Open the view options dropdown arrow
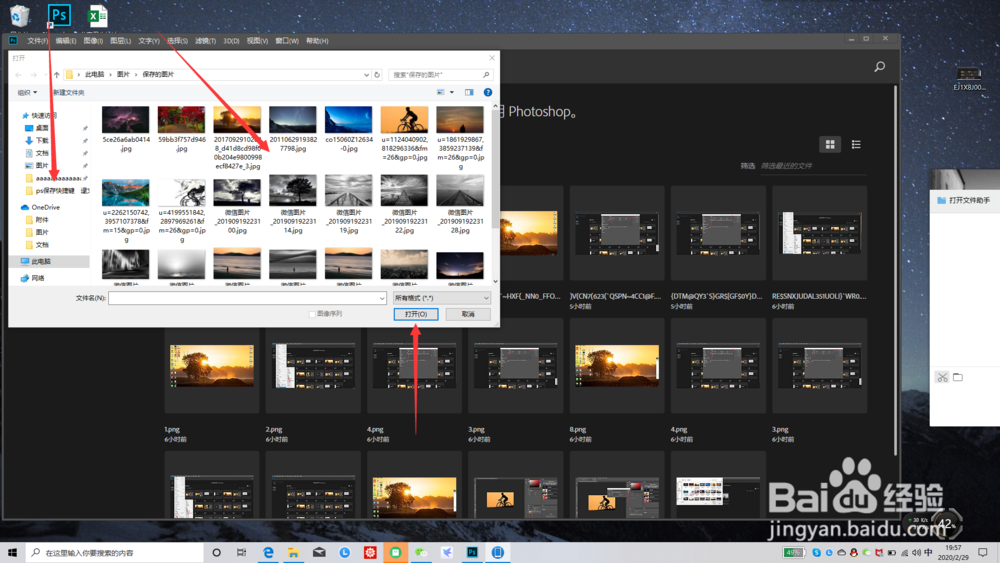The width and height of the screenshot is (1000, 563). (452, 92)
